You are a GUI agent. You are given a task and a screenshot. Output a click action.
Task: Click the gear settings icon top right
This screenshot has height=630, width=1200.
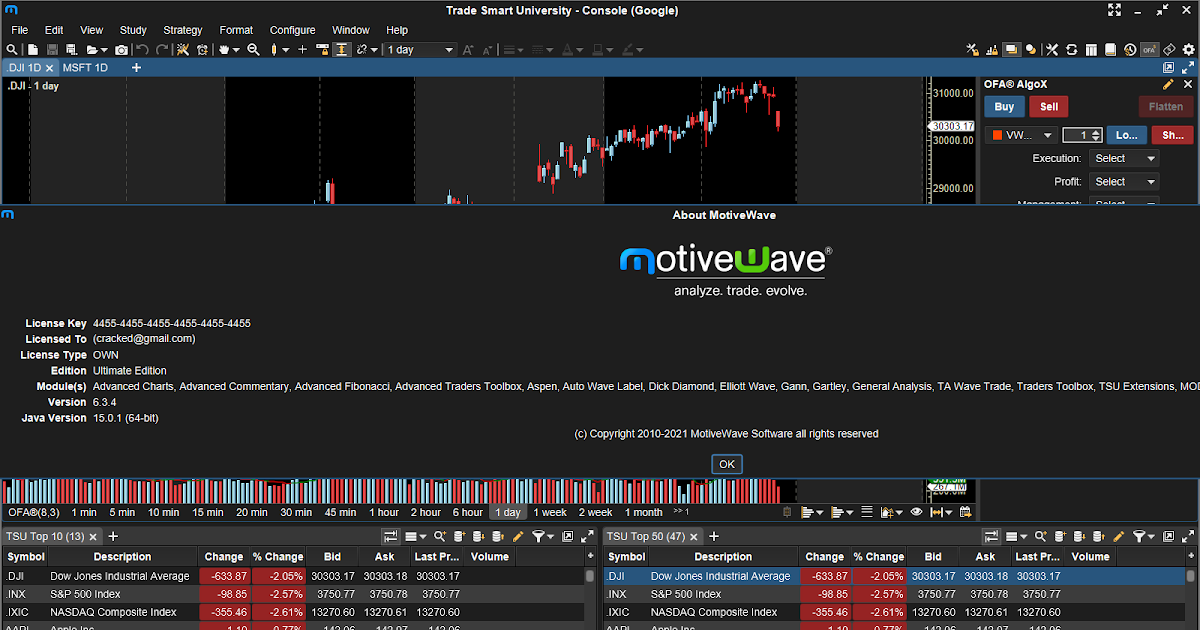1188,49
